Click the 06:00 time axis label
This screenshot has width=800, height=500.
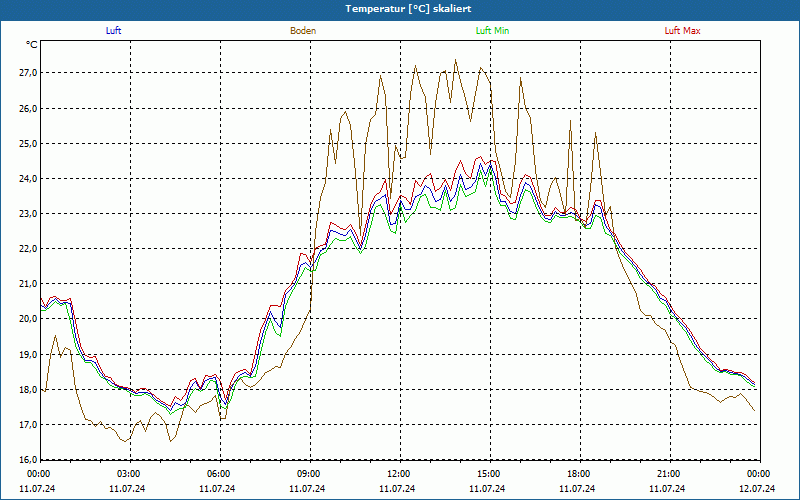218,474
